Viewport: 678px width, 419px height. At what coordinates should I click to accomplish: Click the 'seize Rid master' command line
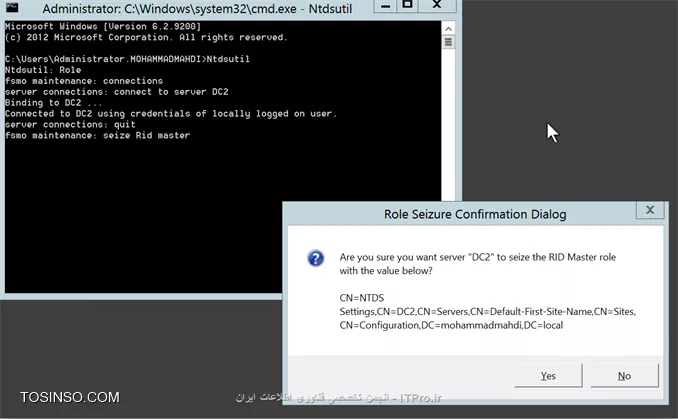pos(97,135)
